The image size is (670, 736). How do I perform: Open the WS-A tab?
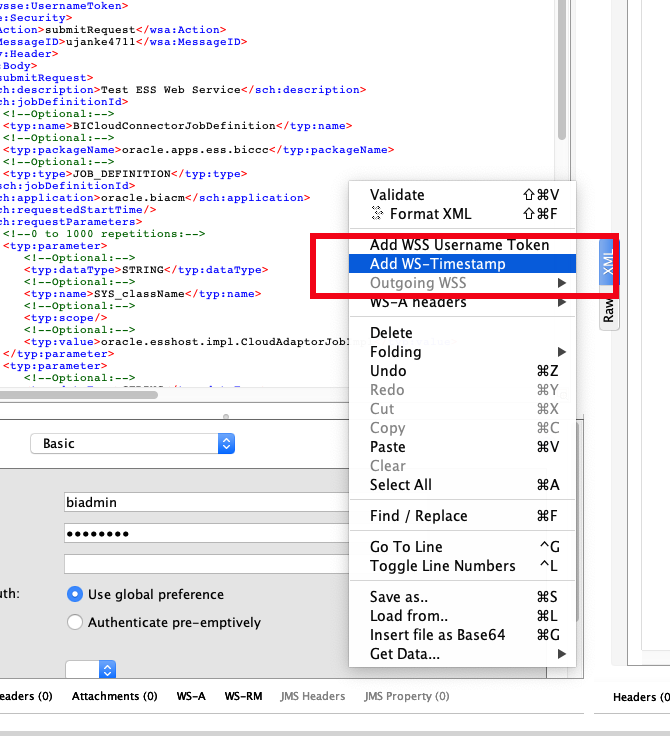click(191, 696)
